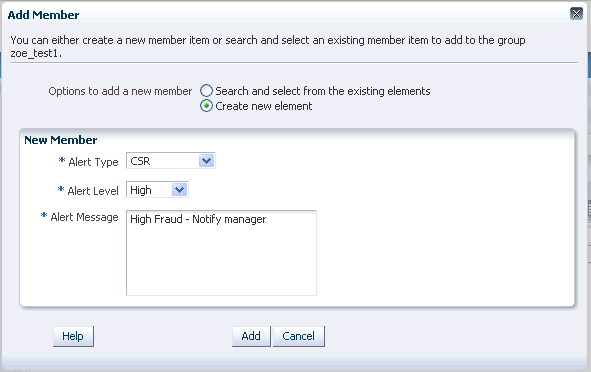This screenshot has height=372, width=591.
Task: Click the 'Options to add a new member' label
Action: (x=120, y=91)
